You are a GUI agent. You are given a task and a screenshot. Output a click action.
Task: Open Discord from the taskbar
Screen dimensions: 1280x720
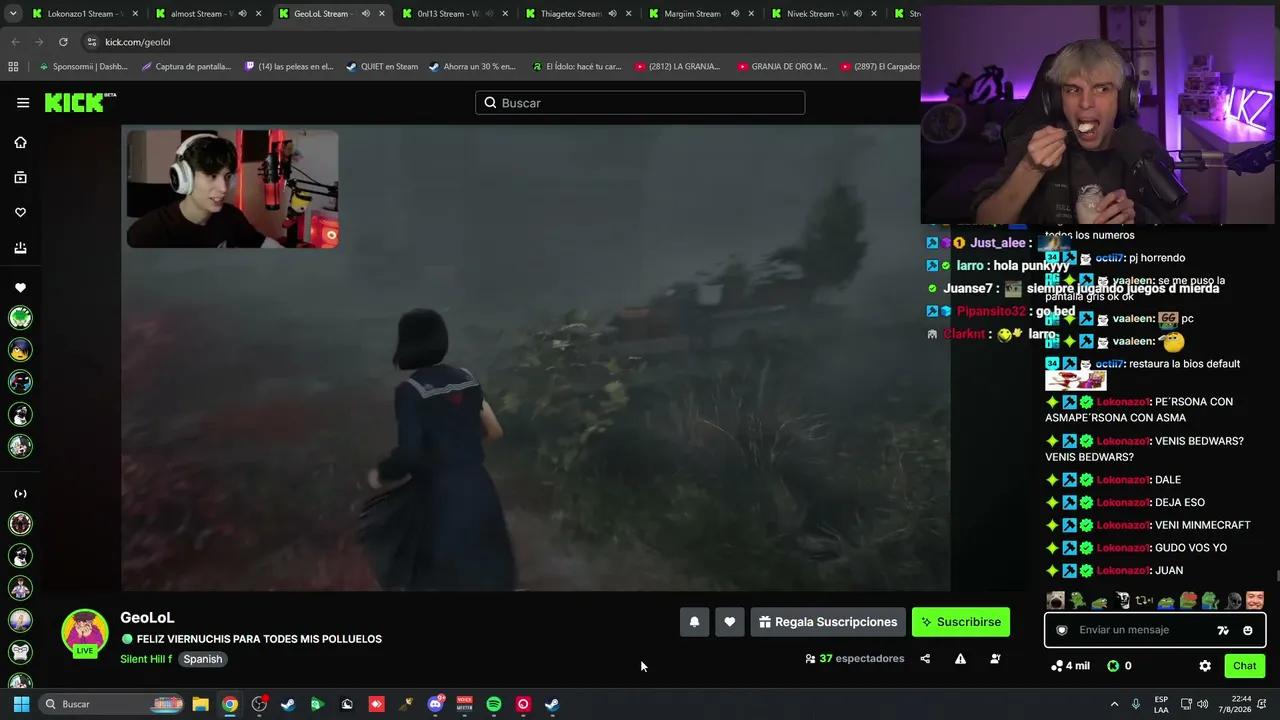point(435,704)
